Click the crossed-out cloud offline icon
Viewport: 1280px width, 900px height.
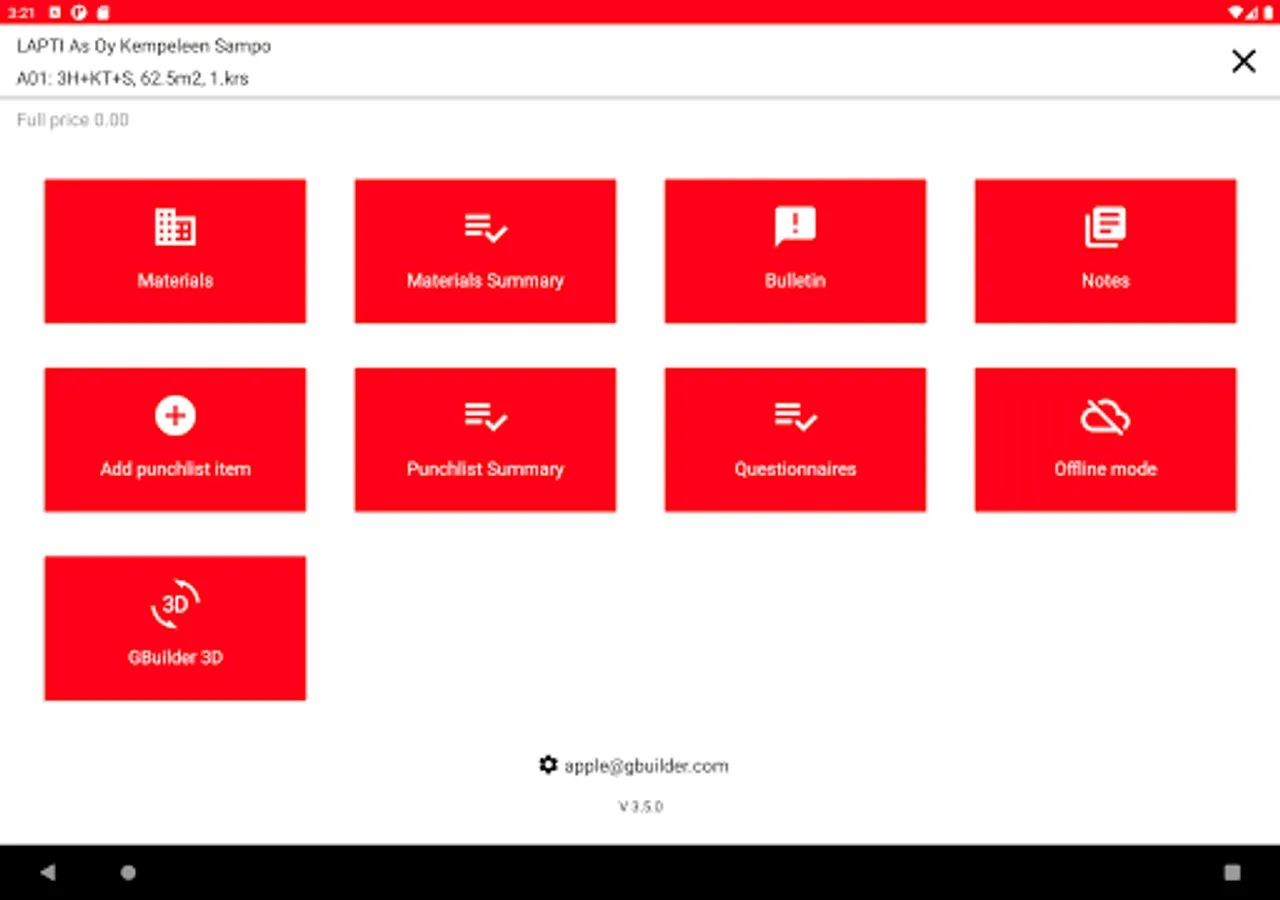(x=1105, y=416)
